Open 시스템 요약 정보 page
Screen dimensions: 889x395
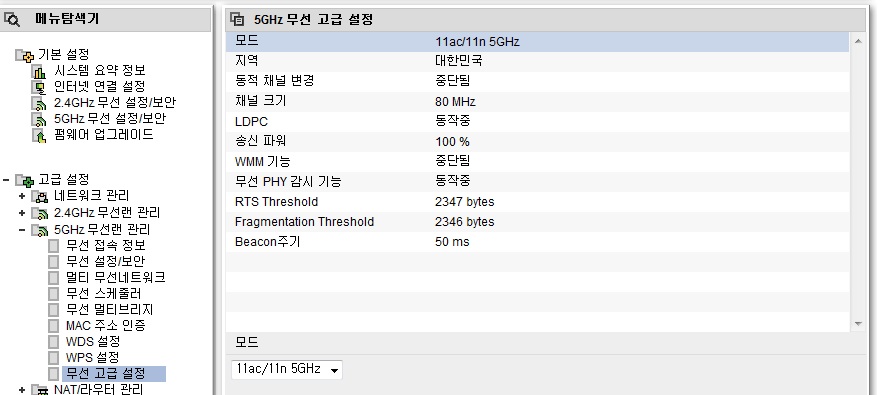coord(100,70)
